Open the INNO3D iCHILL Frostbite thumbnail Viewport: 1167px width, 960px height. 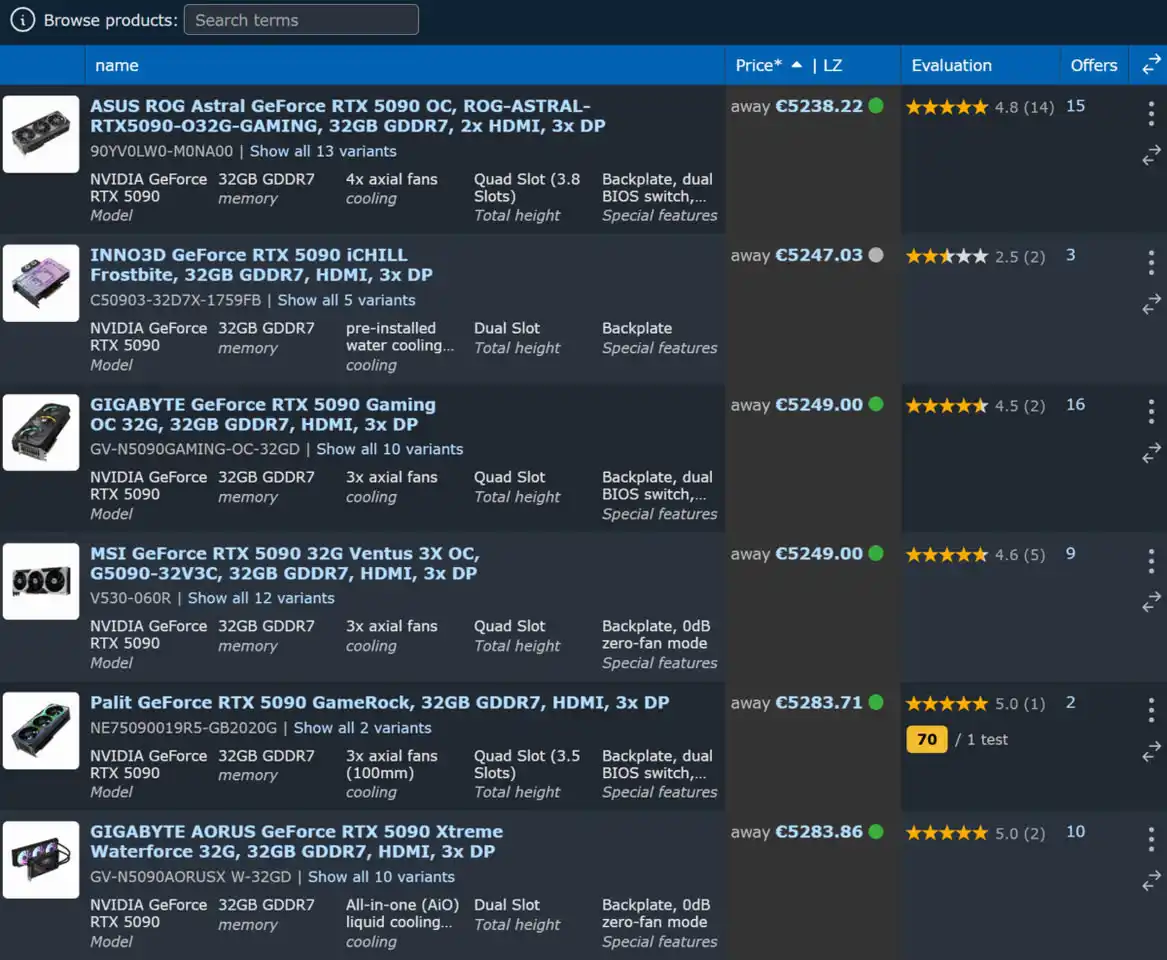41,284
